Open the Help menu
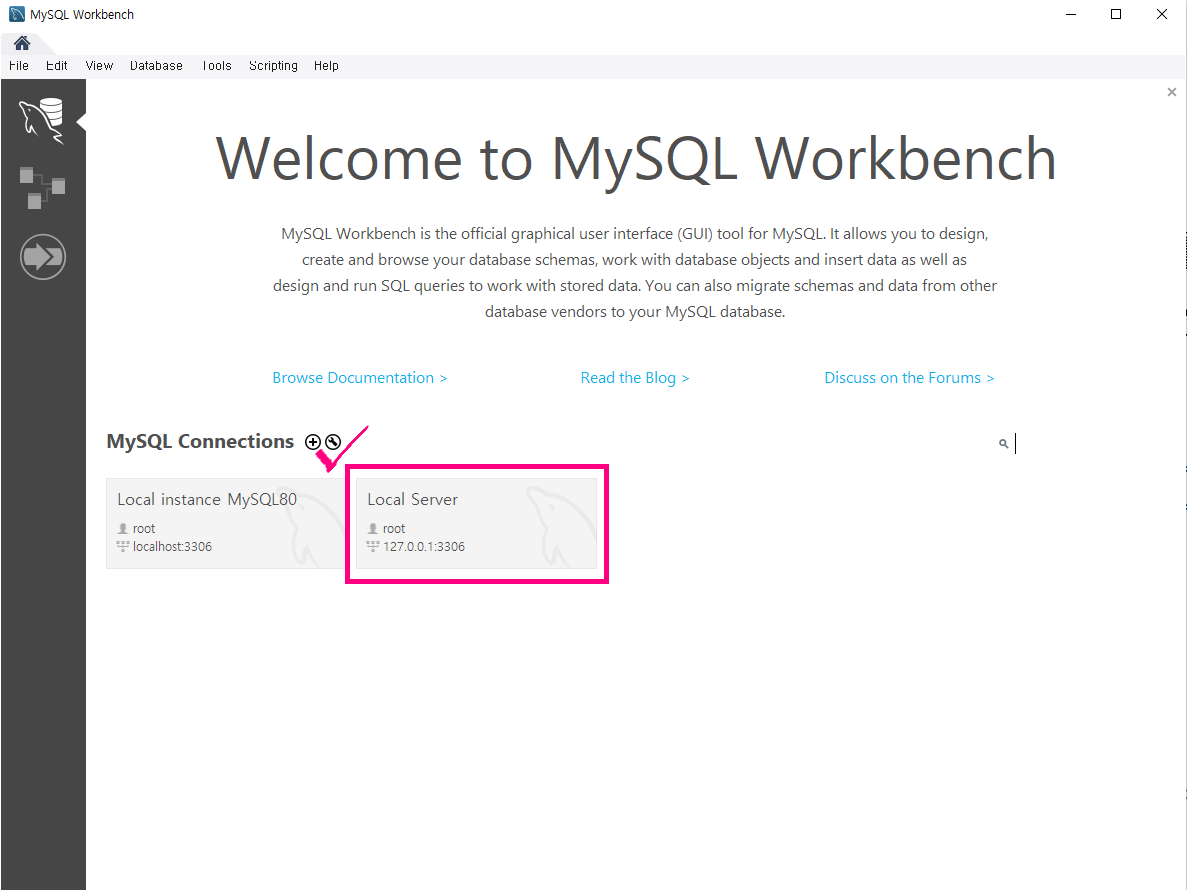The image size is (1187, 890). point(326,66)
